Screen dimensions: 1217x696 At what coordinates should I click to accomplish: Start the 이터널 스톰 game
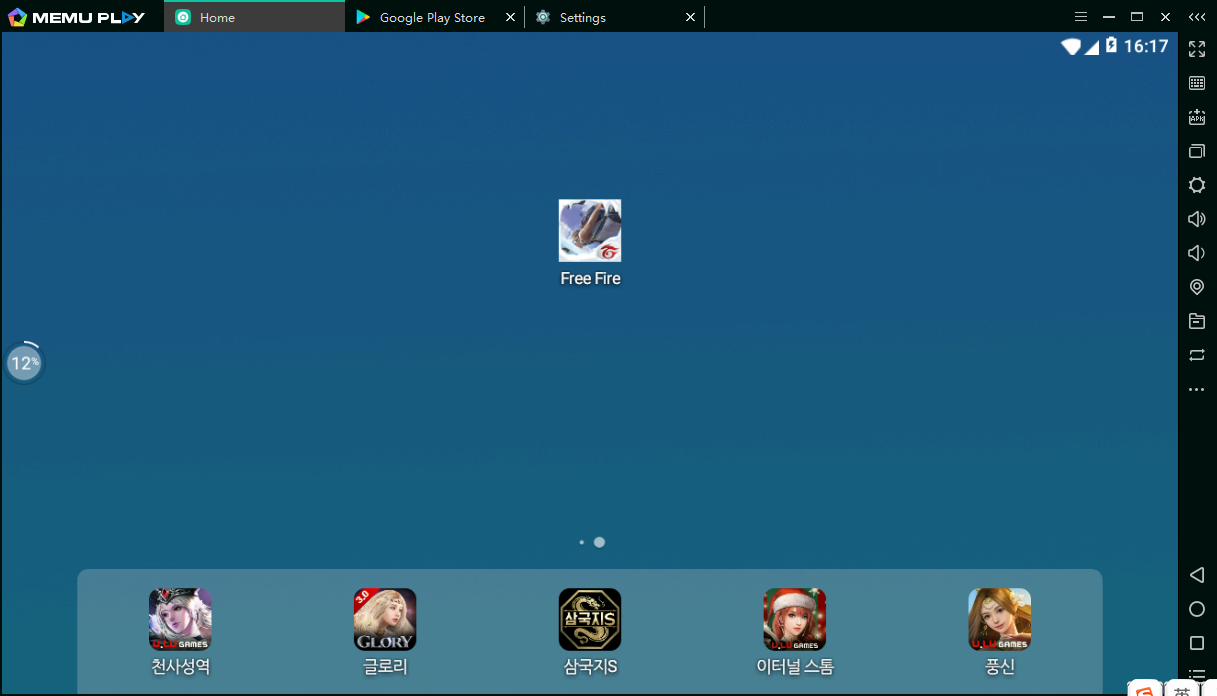point(795,619)
